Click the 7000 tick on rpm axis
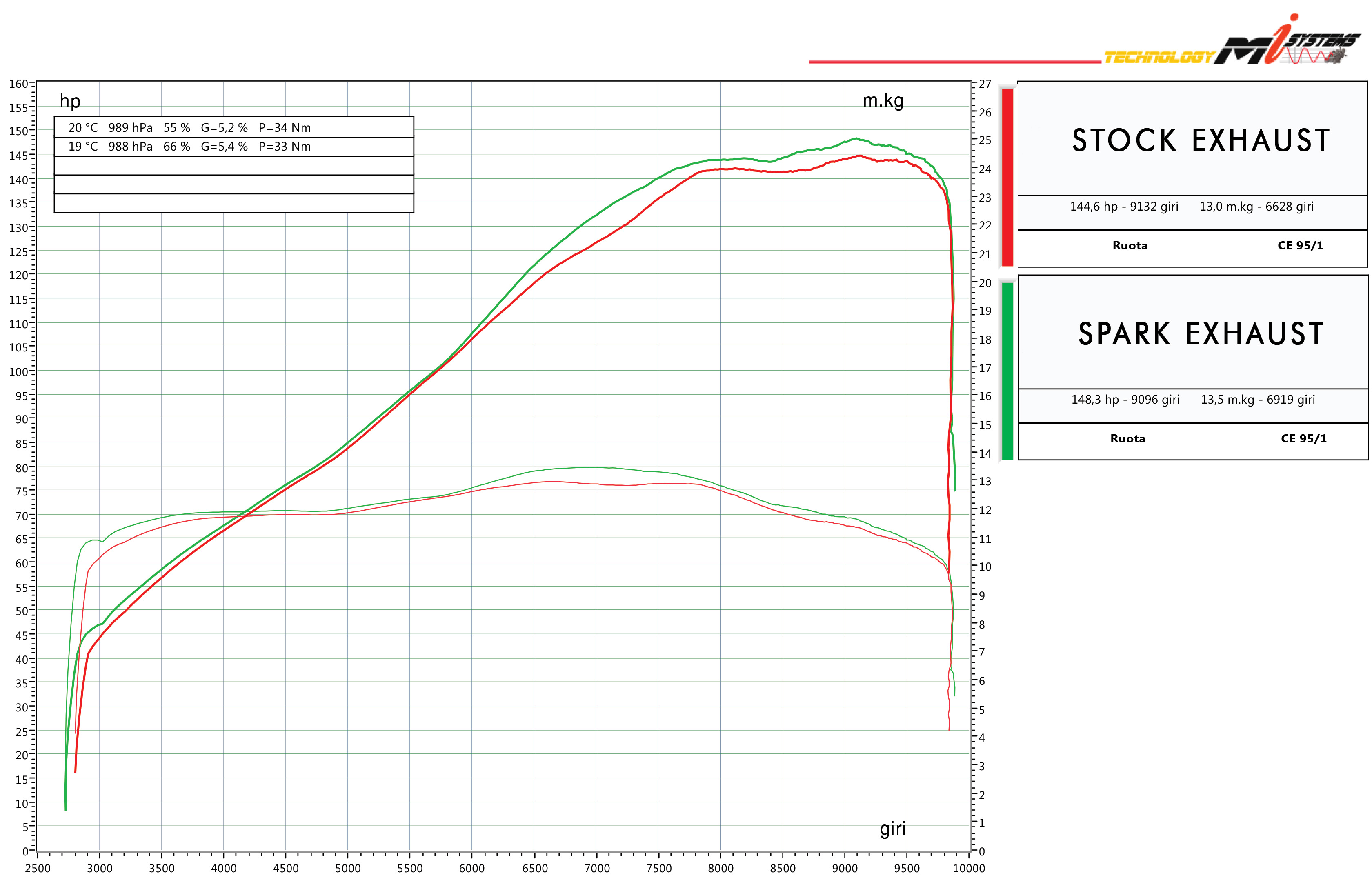 pyautogui.click(x=597, y=869)
